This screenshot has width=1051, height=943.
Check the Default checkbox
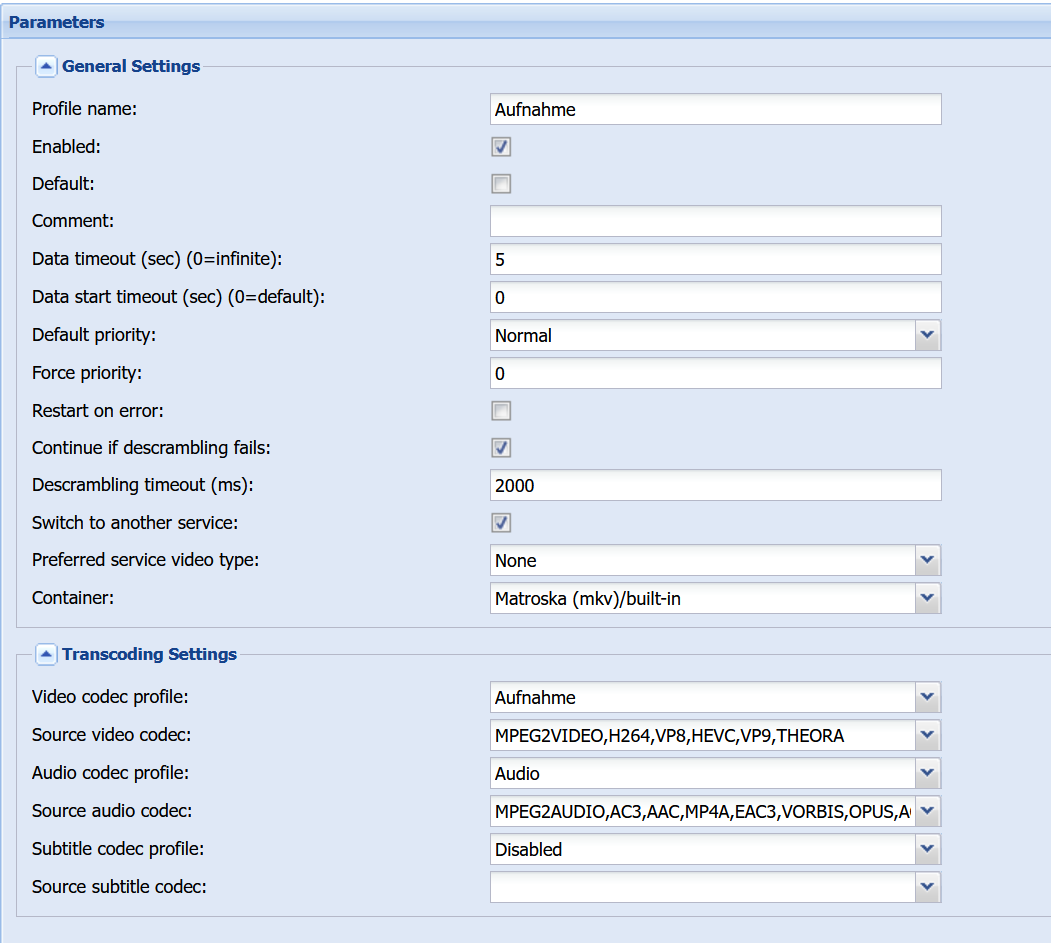(x=501, y=184)
